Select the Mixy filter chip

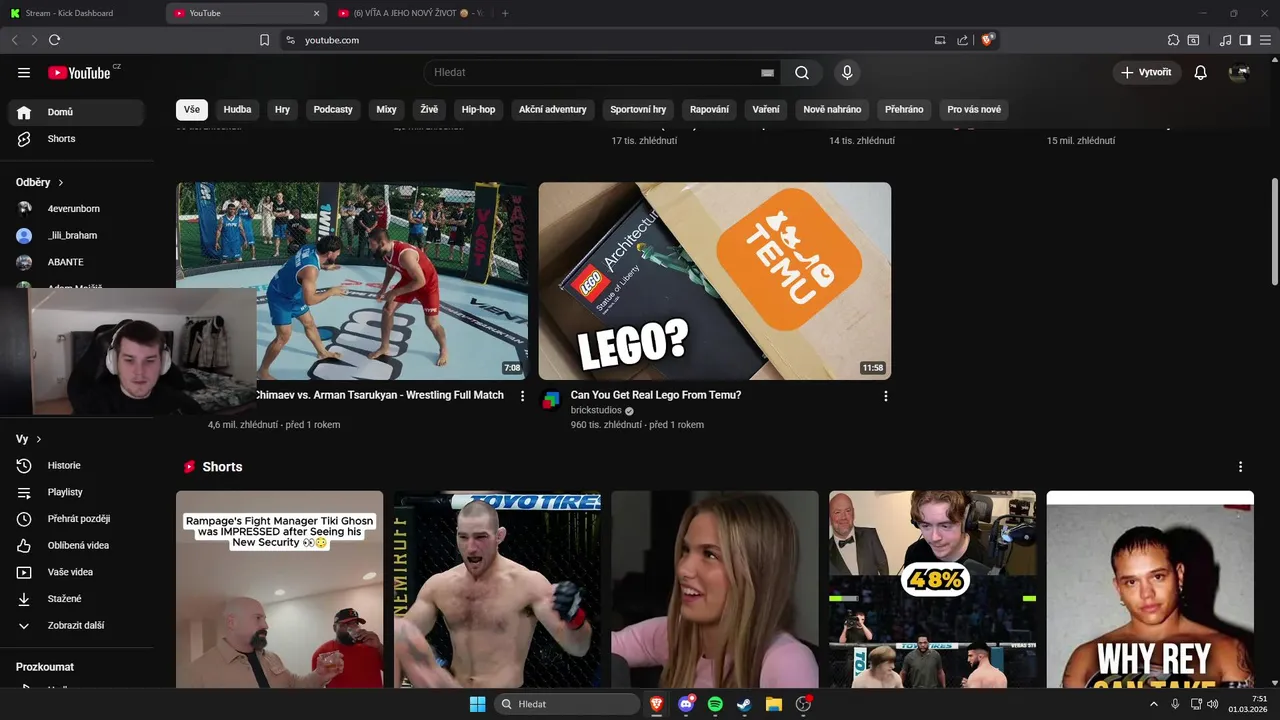click(x=386, y=110)
